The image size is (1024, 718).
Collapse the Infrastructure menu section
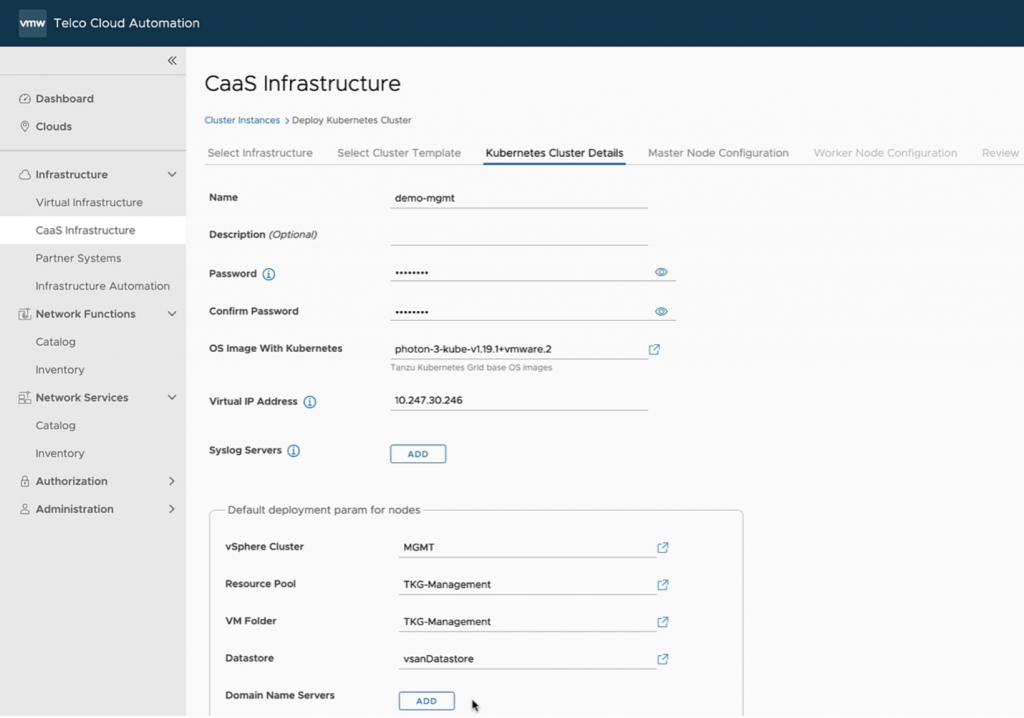pyautogui.click(x=172, y=175)
